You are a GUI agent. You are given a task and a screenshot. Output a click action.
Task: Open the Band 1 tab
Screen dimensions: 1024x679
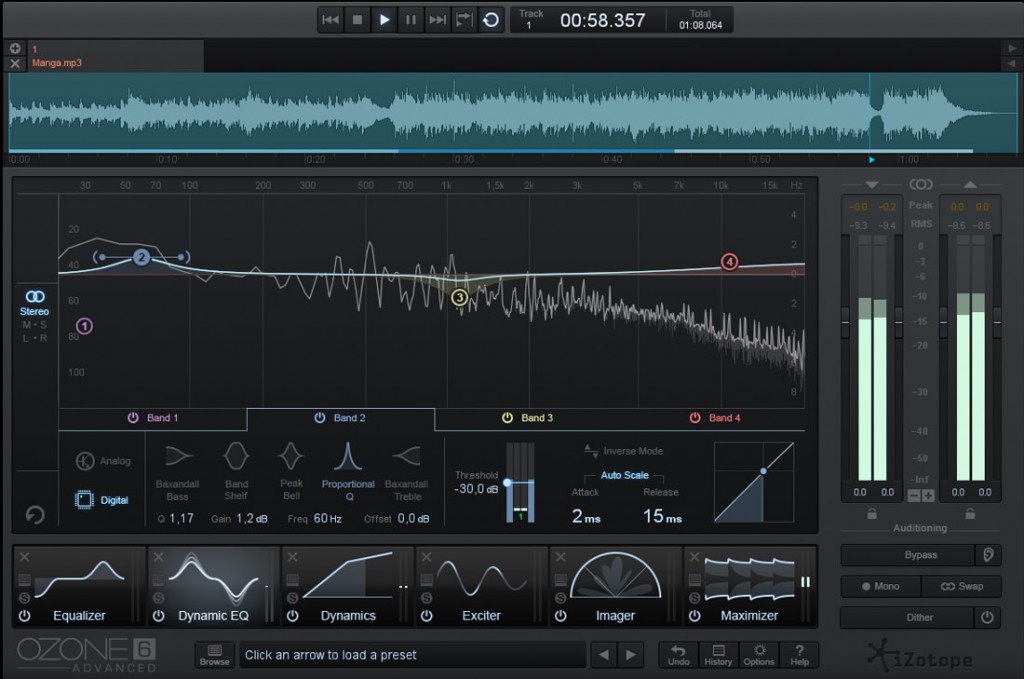click(153, 418)
